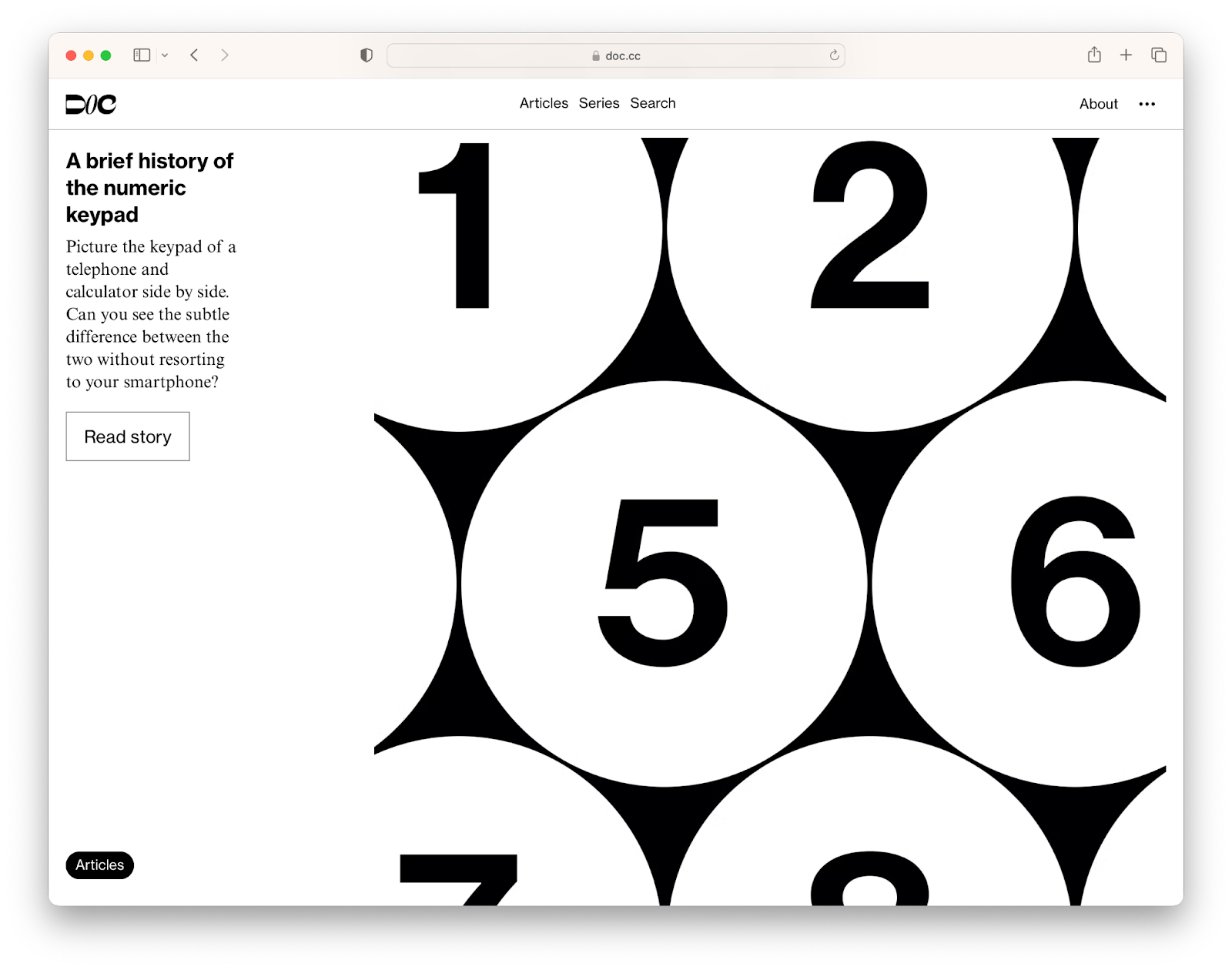Toggle the Safari sidebar button

click(142, 55)
